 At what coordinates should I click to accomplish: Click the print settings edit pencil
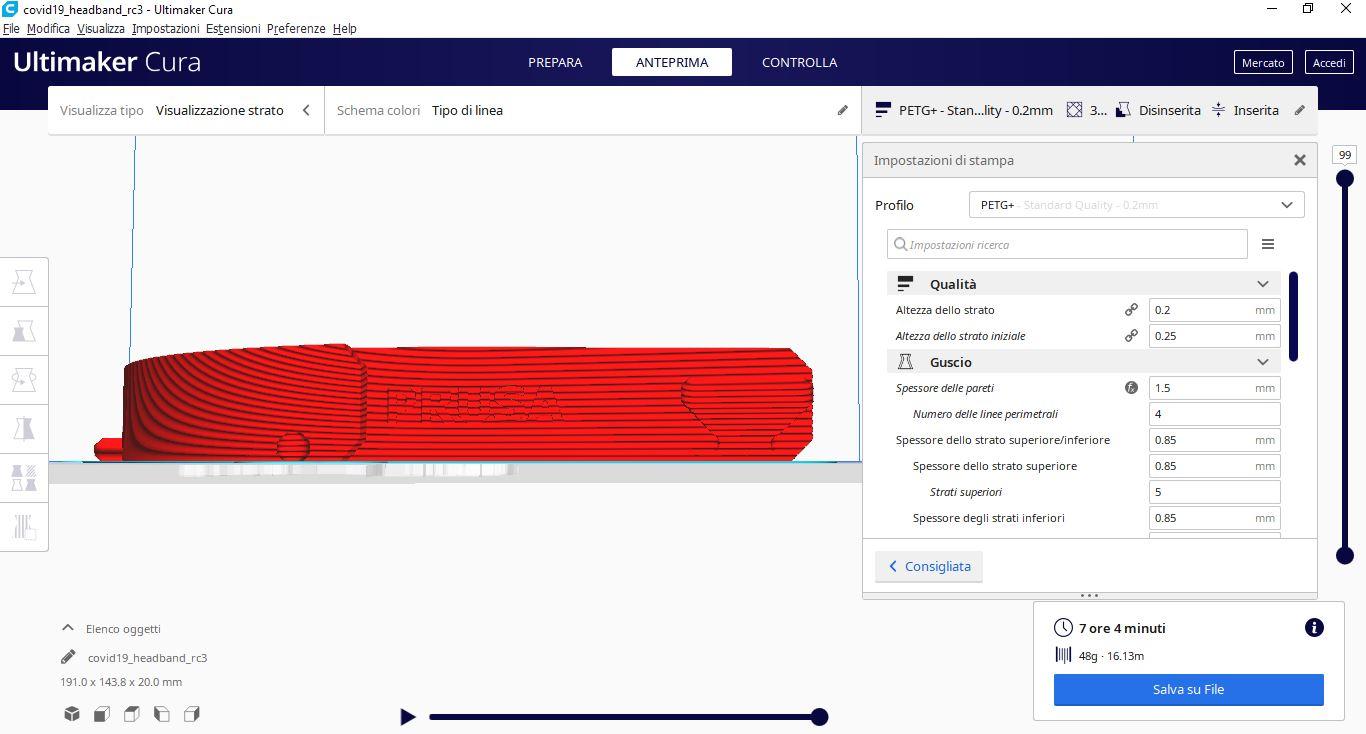[1299, 110]
